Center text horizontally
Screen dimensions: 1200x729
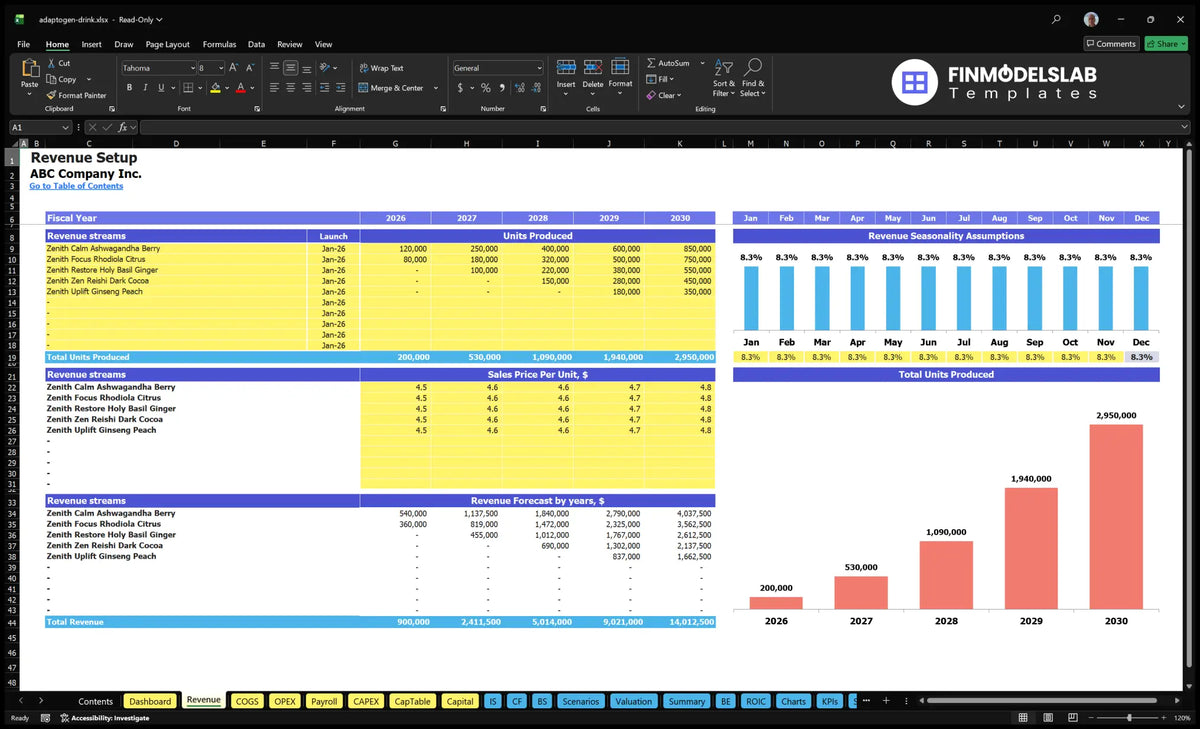291,88
